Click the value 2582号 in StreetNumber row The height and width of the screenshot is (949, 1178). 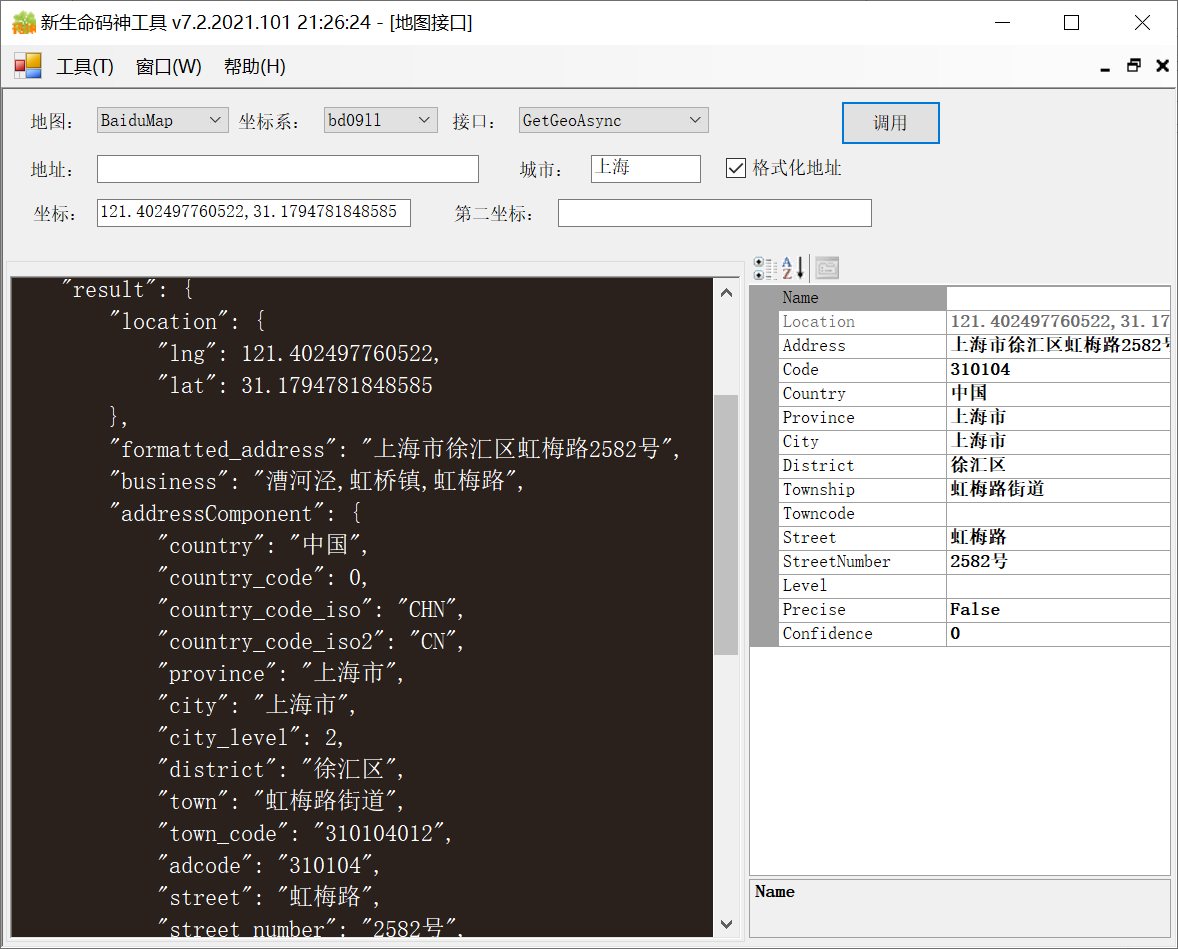tap(979, 561)
